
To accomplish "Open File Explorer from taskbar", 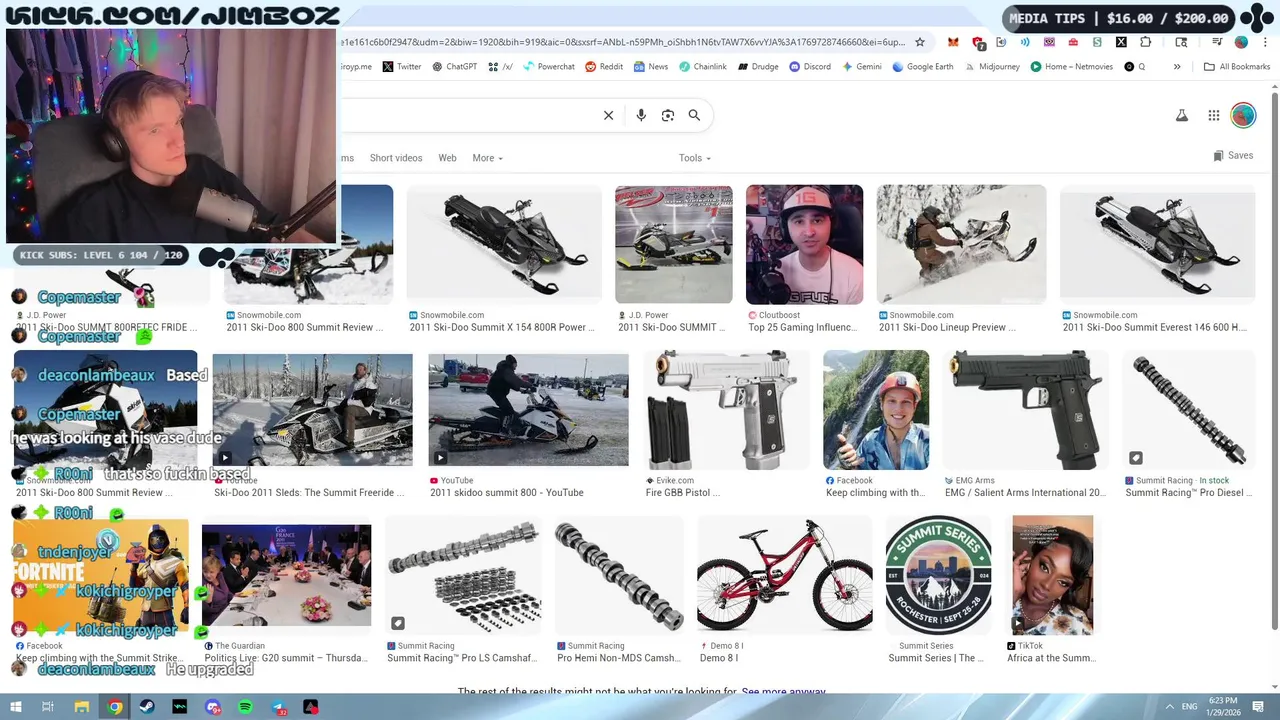I will coord(82,707).
